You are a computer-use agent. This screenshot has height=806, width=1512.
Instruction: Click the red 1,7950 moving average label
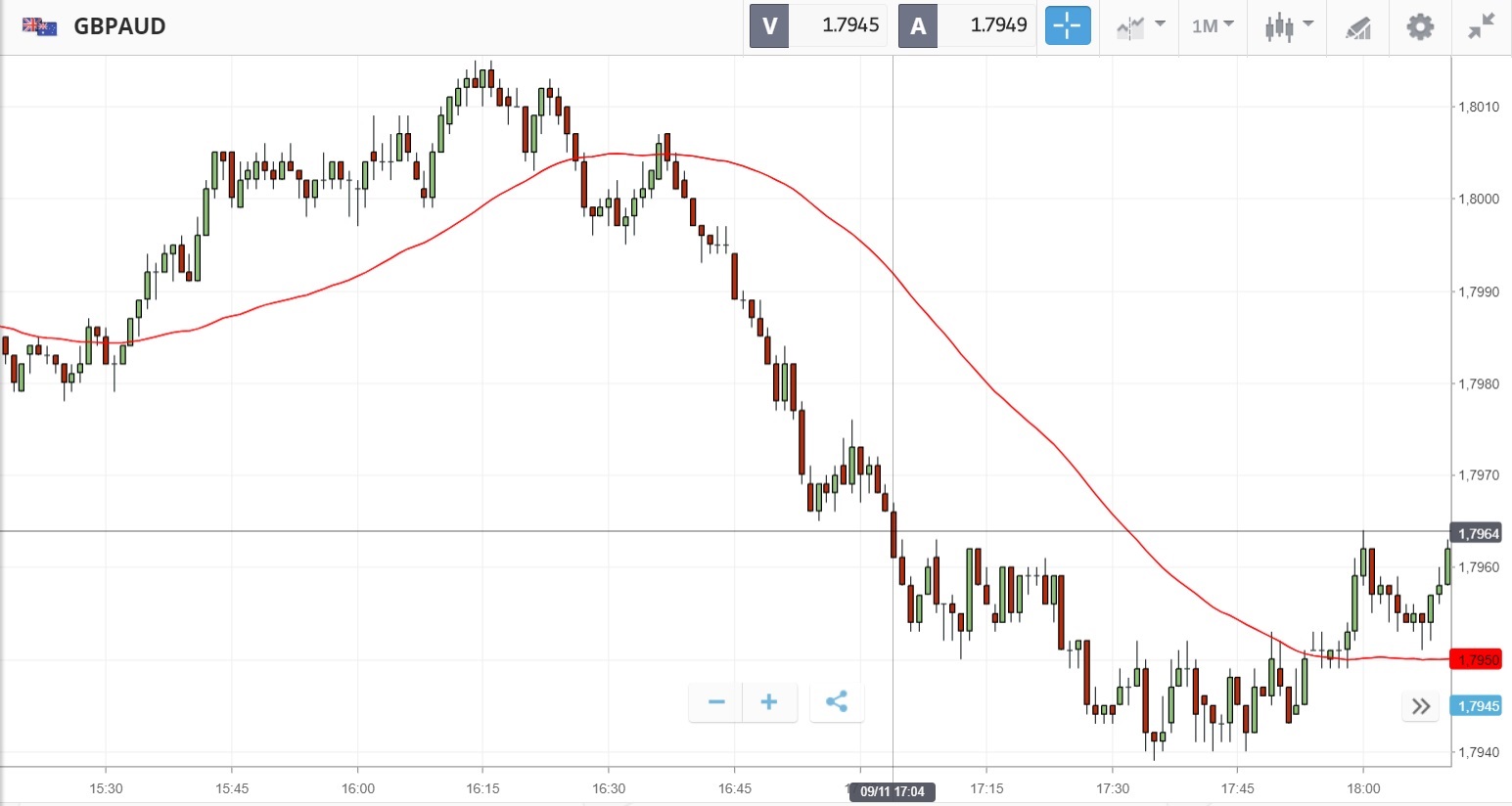coord(1478,659)
